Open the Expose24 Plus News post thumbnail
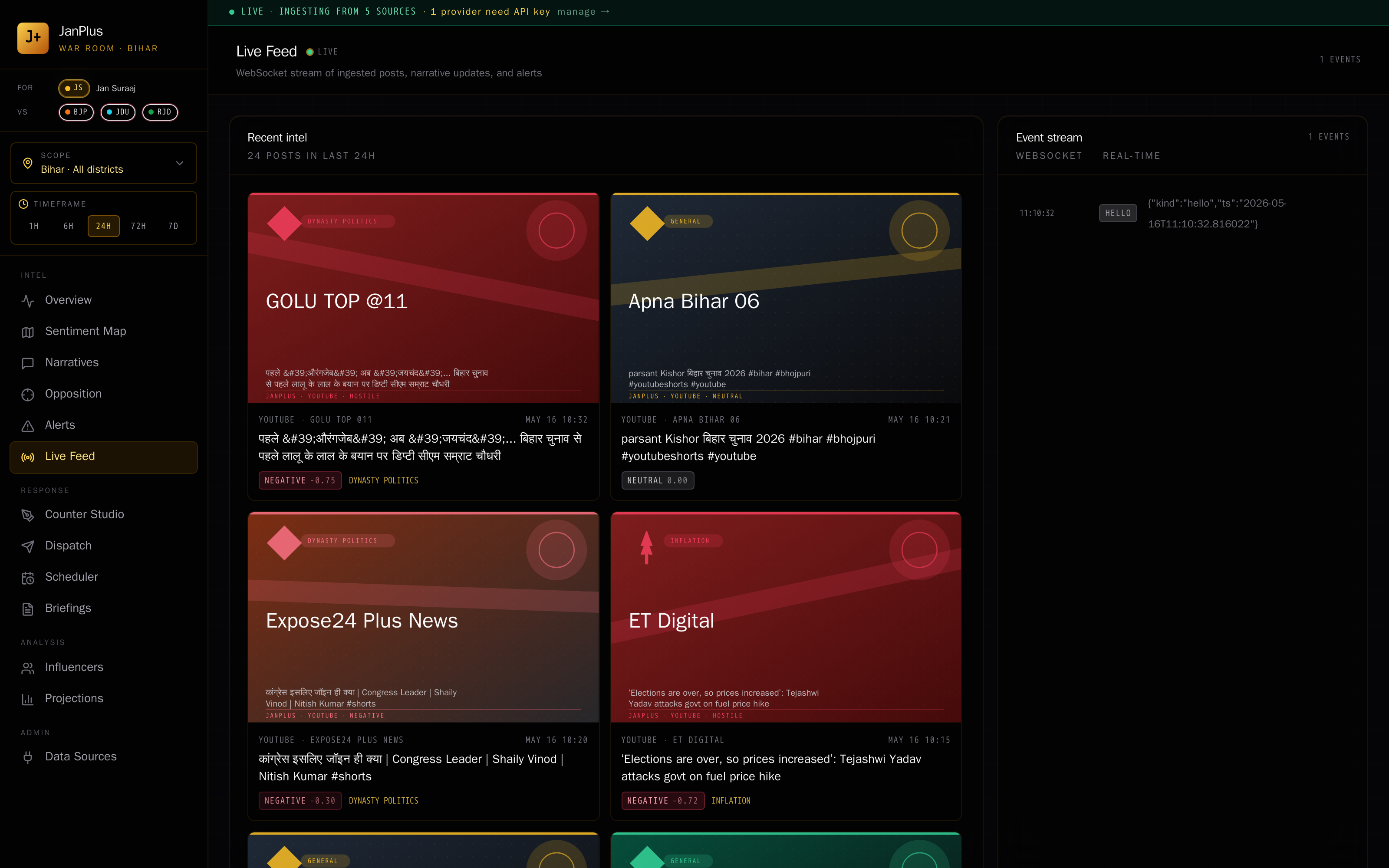1389x868 pixels. 424,618
